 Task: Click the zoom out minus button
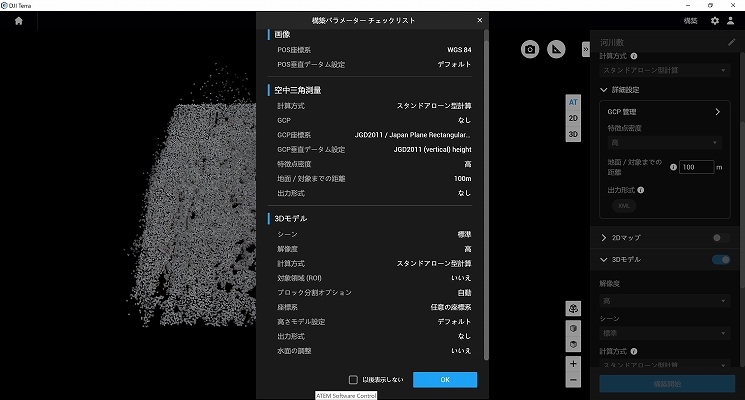tap(573, 381)
